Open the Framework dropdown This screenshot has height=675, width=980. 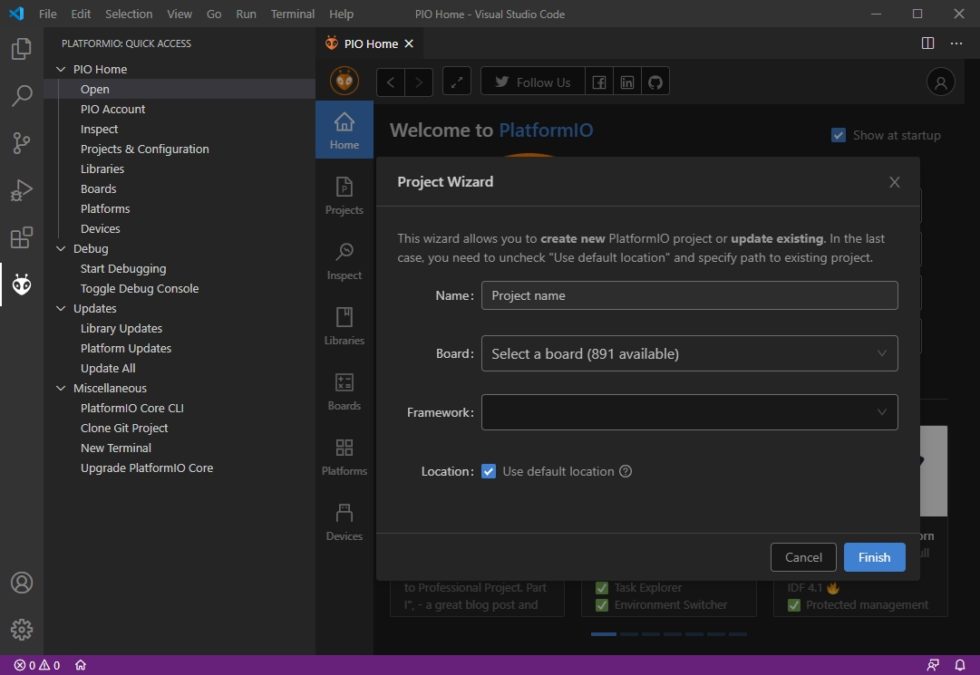(x=689, y=412)
